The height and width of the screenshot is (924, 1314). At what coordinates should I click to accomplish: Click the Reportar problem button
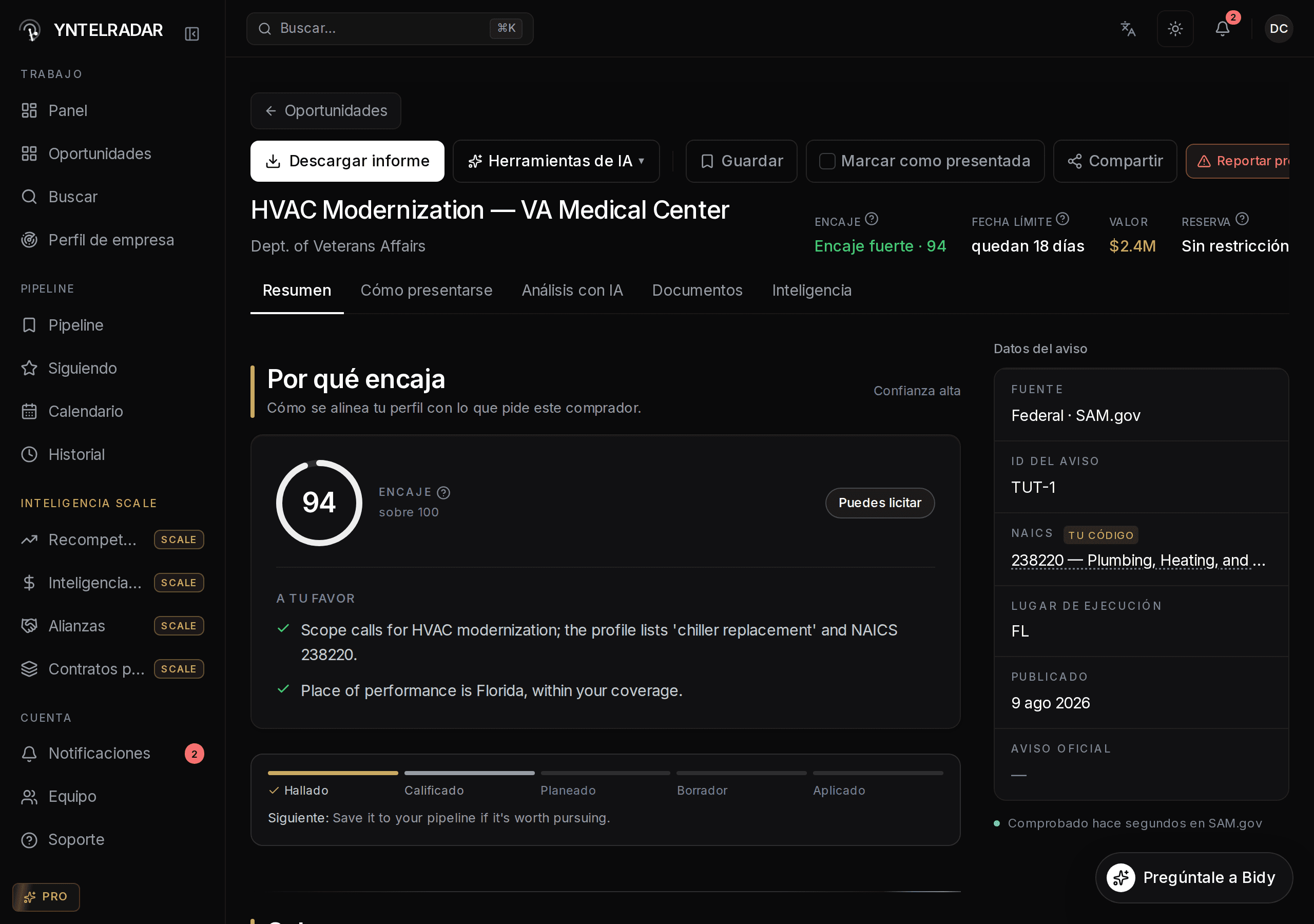[x=1238, y=161]
